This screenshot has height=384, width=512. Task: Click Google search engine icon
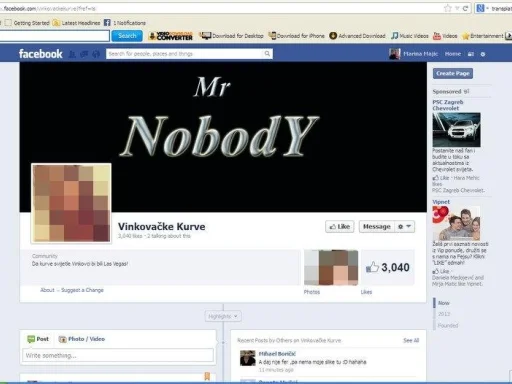click(480, 8)
